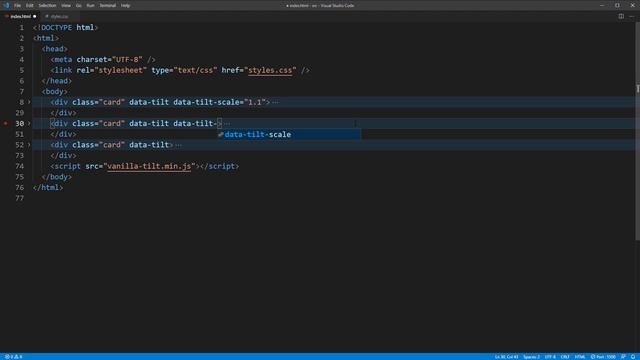The height and width of the screenshot is (360, 640).
Task: Click the Spaces: 2 indentation status
Action: point(531,357)
